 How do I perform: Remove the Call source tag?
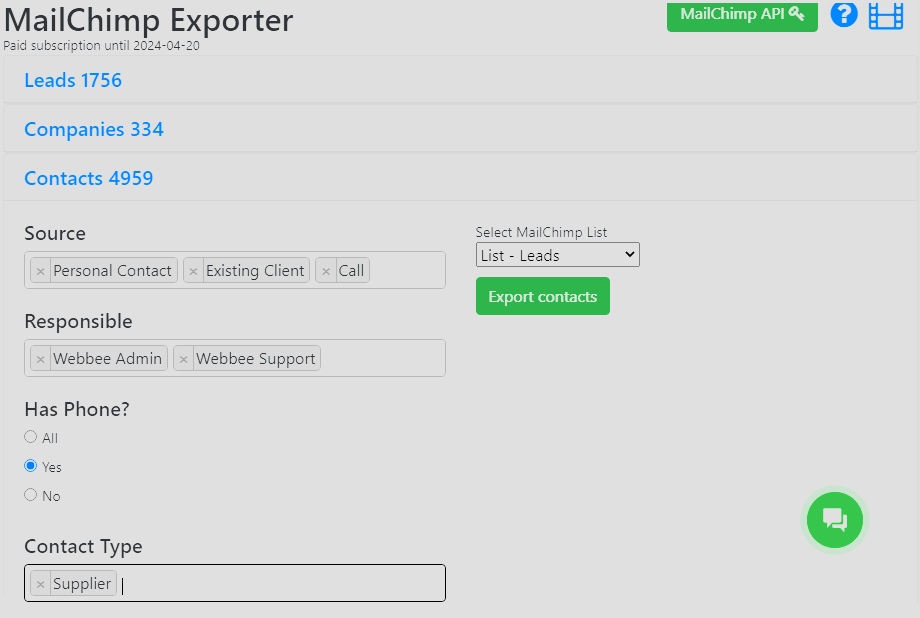coord(326,271)
